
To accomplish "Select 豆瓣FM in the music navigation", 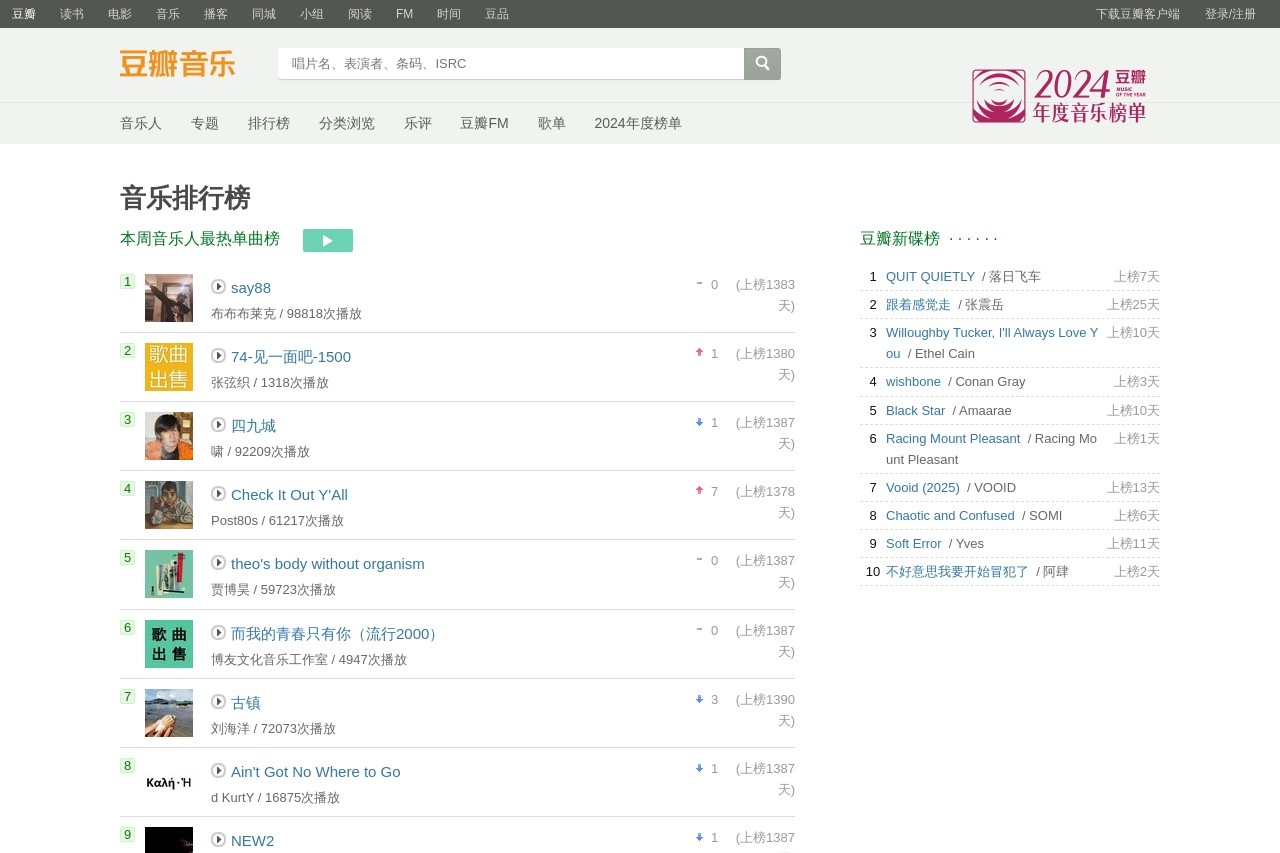I will (484, 123).
